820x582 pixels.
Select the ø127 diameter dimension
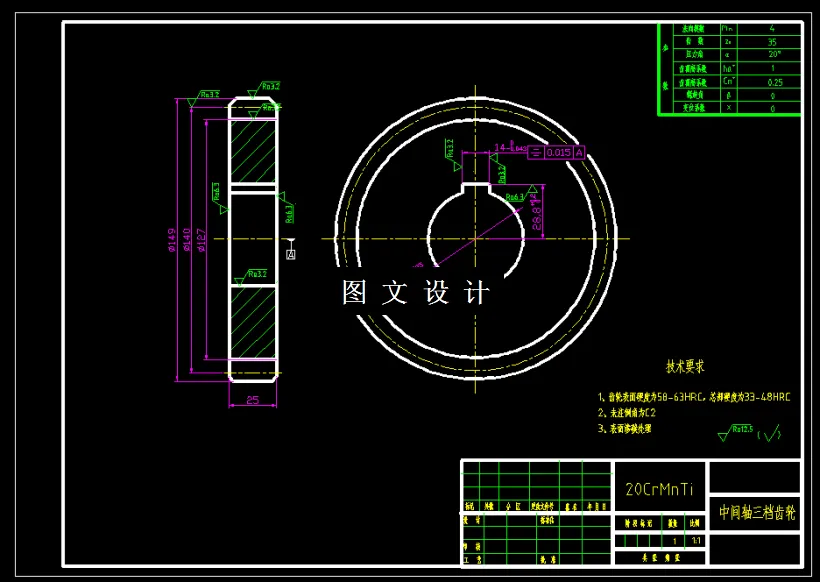click(x=202, y=240)
